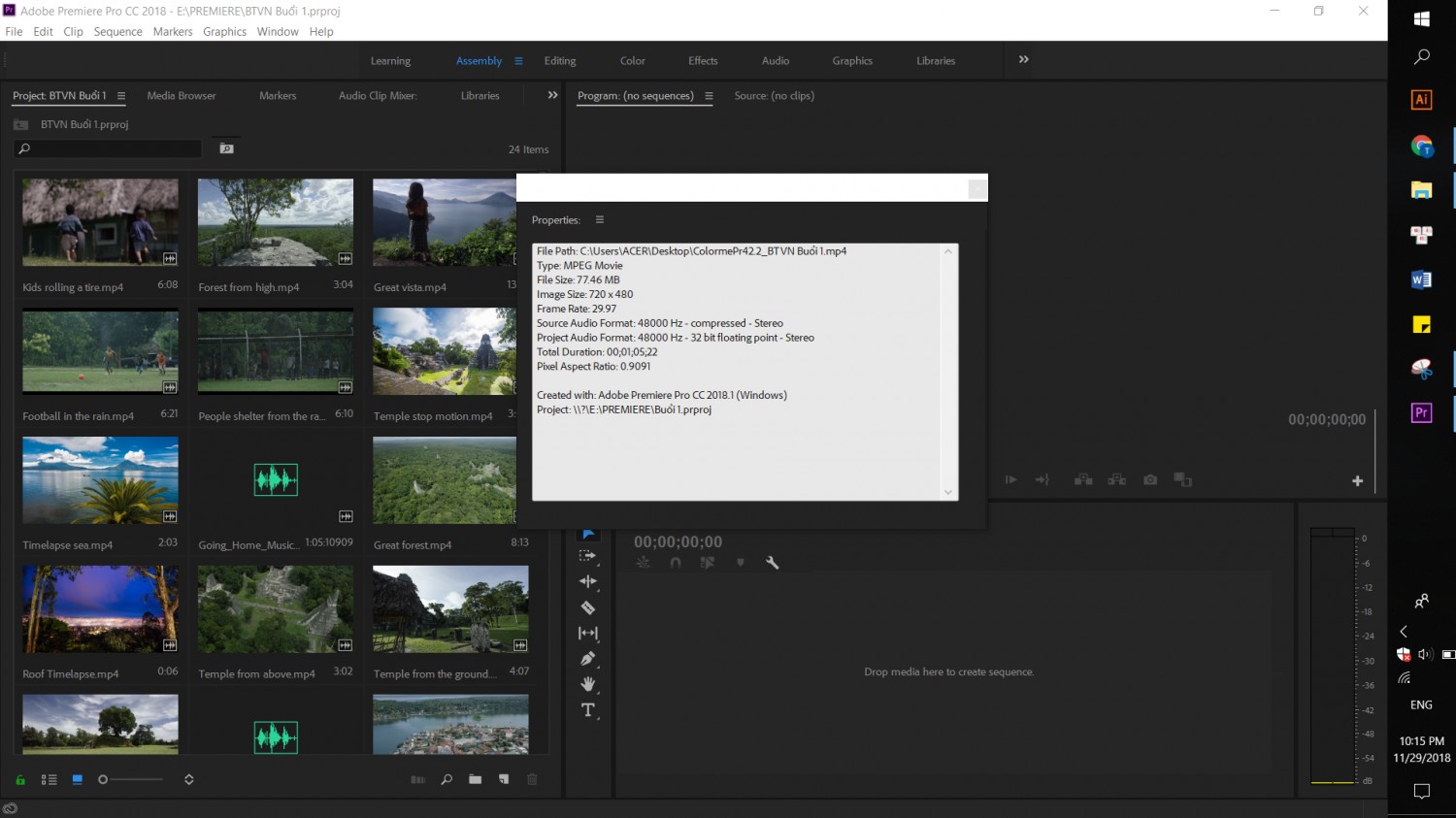Switch Project panel to List View
The image size is (1456, 818).
coord(49,779)
